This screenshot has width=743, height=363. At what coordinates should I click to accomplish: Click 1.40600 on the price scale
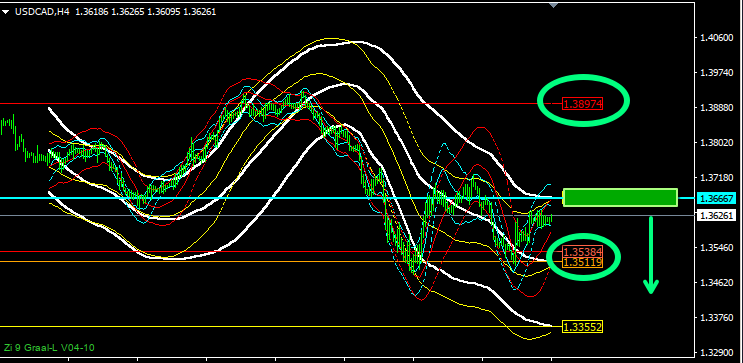point(717,37)
